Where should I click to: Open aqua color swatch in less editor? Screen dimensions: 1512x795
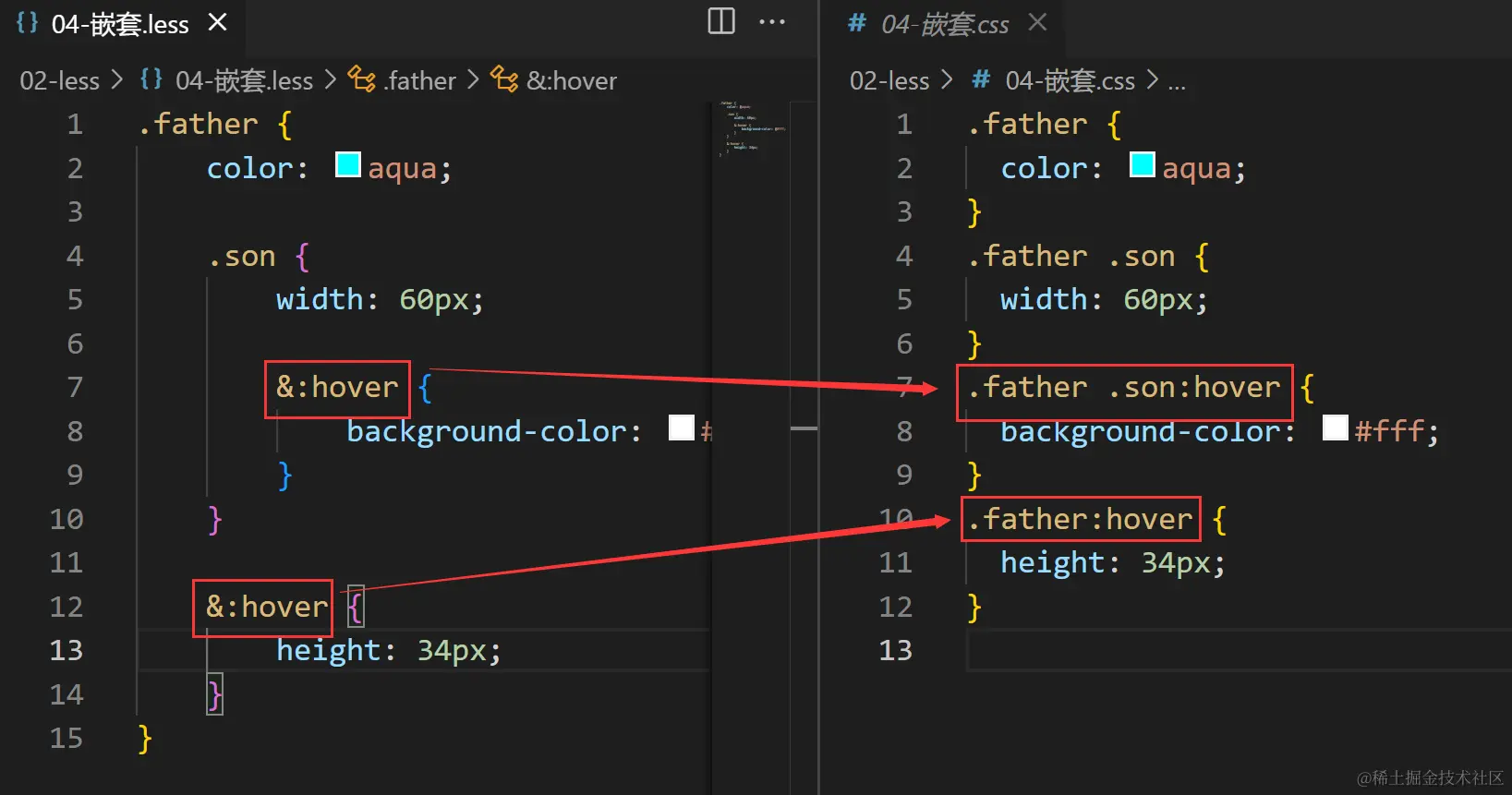348,165
